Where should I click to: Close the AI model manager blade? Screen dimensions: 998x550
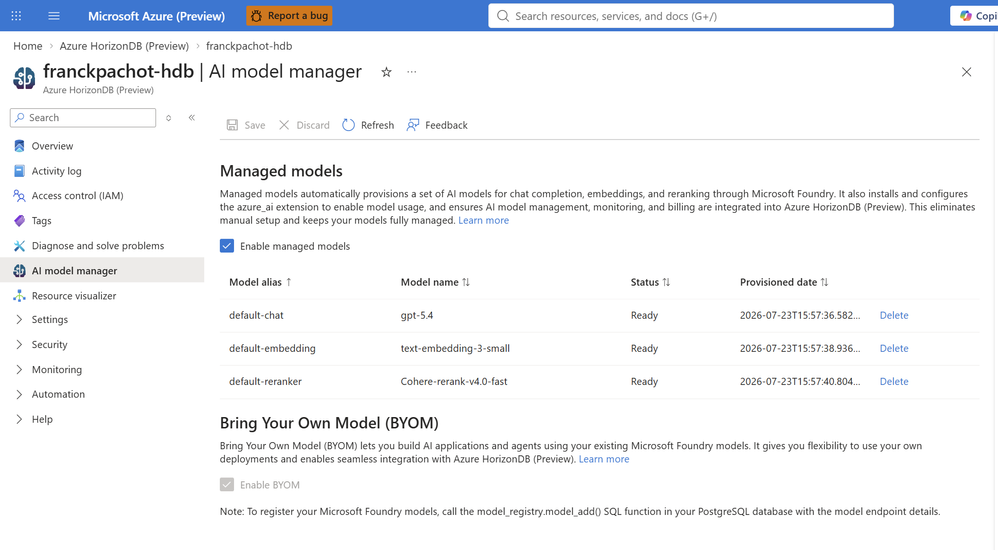966,72
